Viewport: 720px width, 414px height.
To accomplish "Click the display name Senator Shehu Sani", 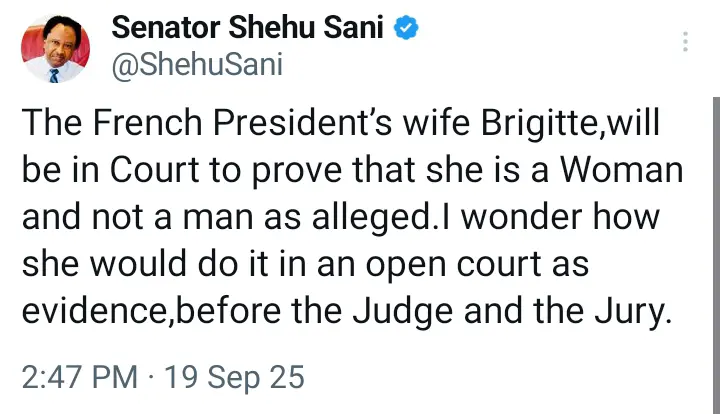I will [247, 28].
